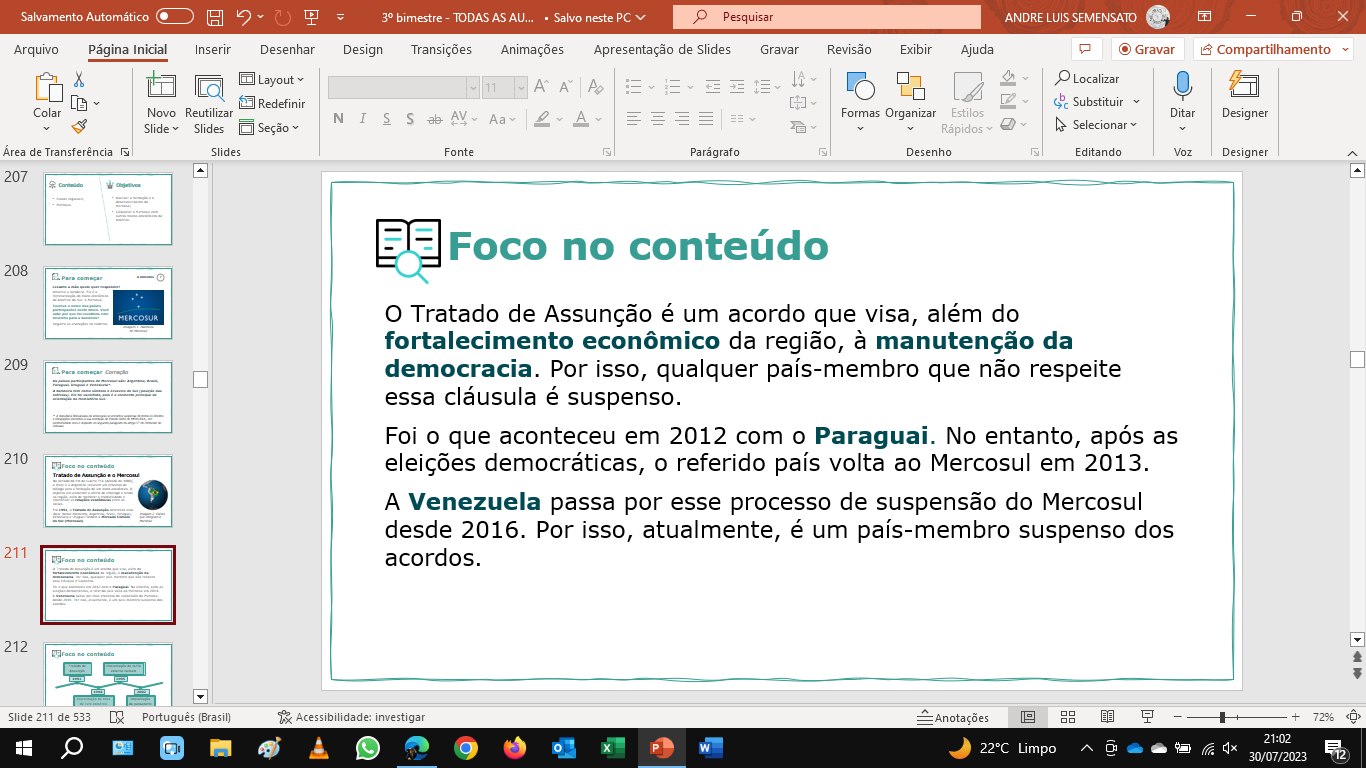The image size is (1366, 768).
Task: Click the shape fill paint bucket icon
Action: [1008, 78]
